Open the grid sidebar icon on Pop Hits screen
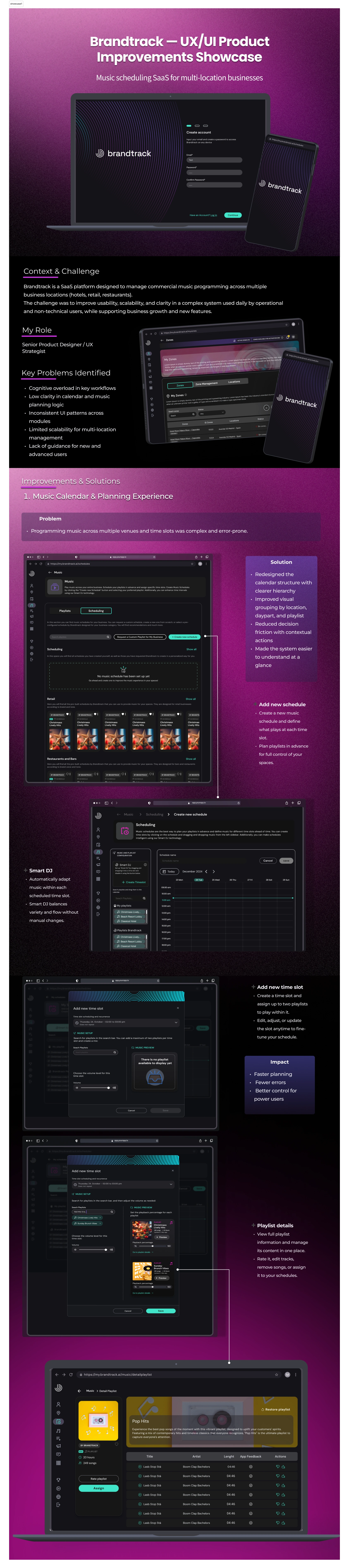This screenshot has width=349, height=1568. (x=59, y=1463)
